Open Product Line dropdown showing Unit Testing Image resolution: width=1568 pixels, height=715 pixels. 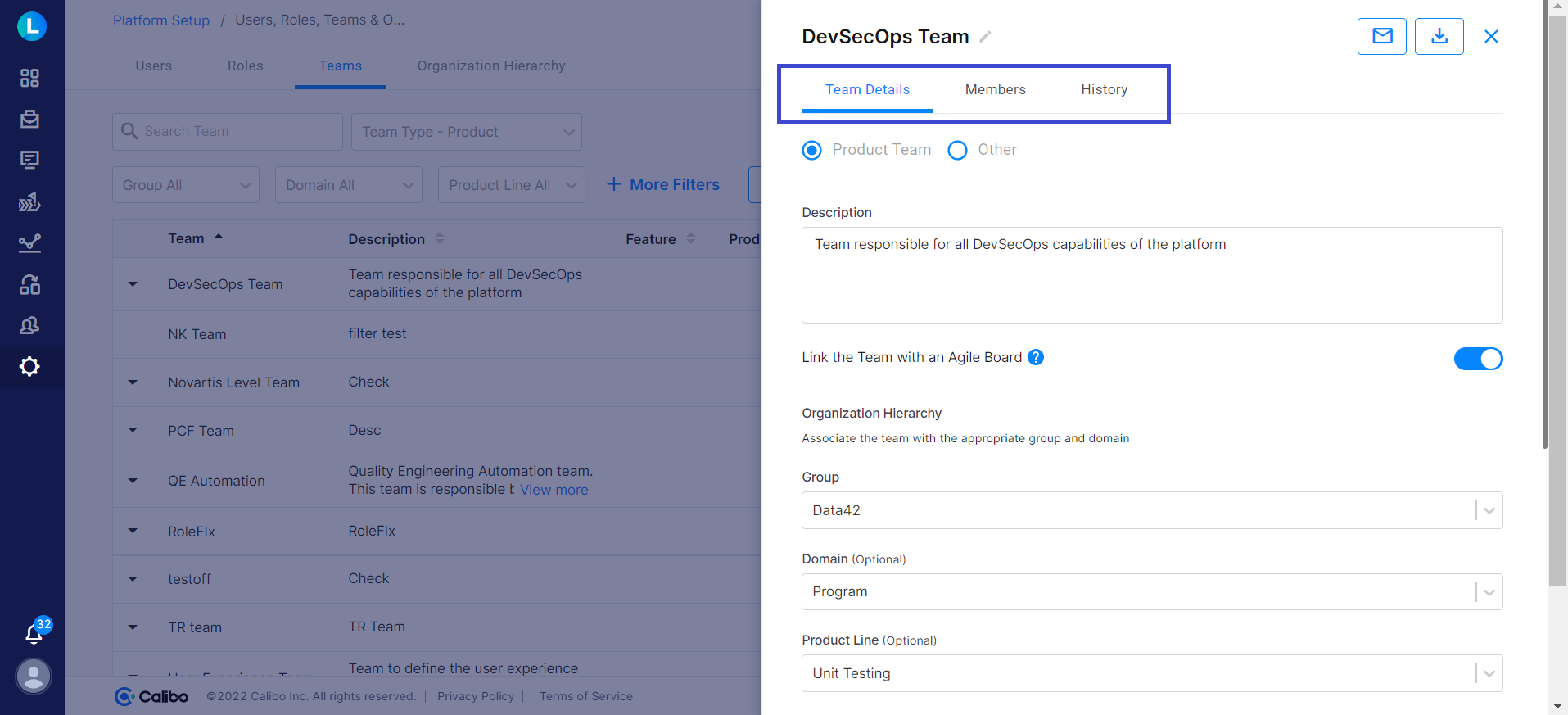click(x=1151, y=673)
